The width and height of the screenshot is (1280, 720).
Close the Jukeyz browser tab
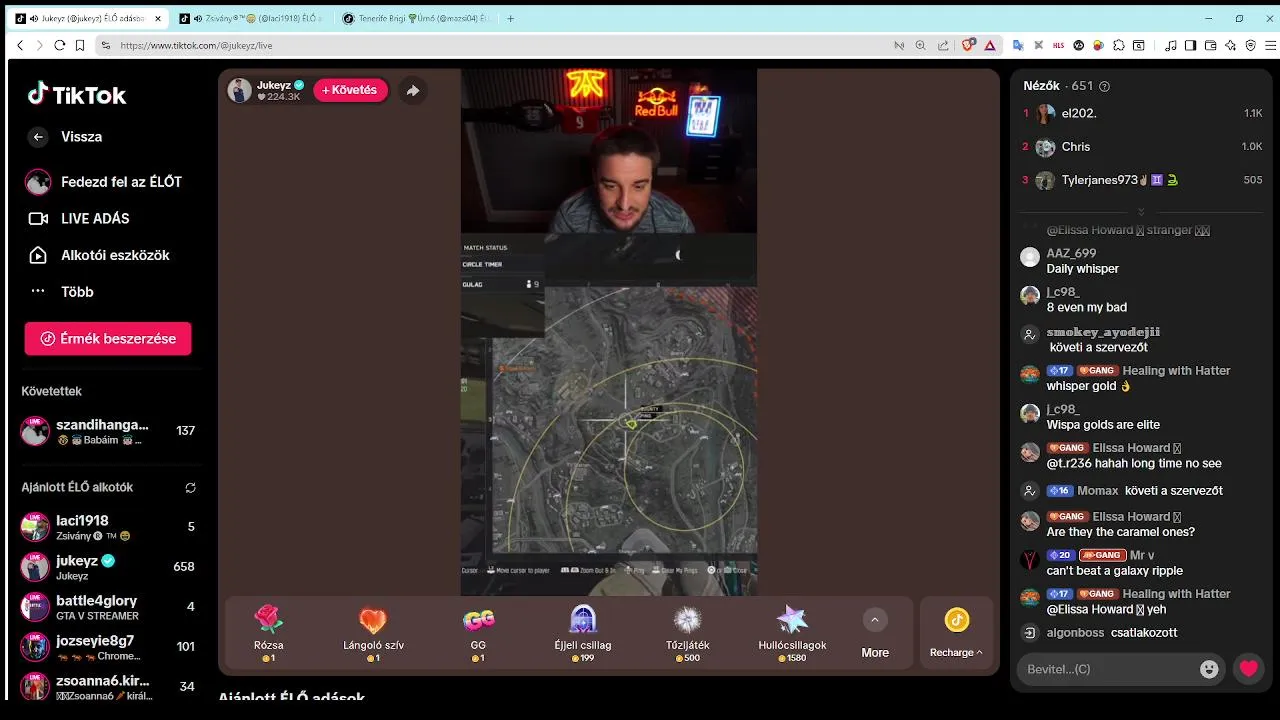point(157,18)
